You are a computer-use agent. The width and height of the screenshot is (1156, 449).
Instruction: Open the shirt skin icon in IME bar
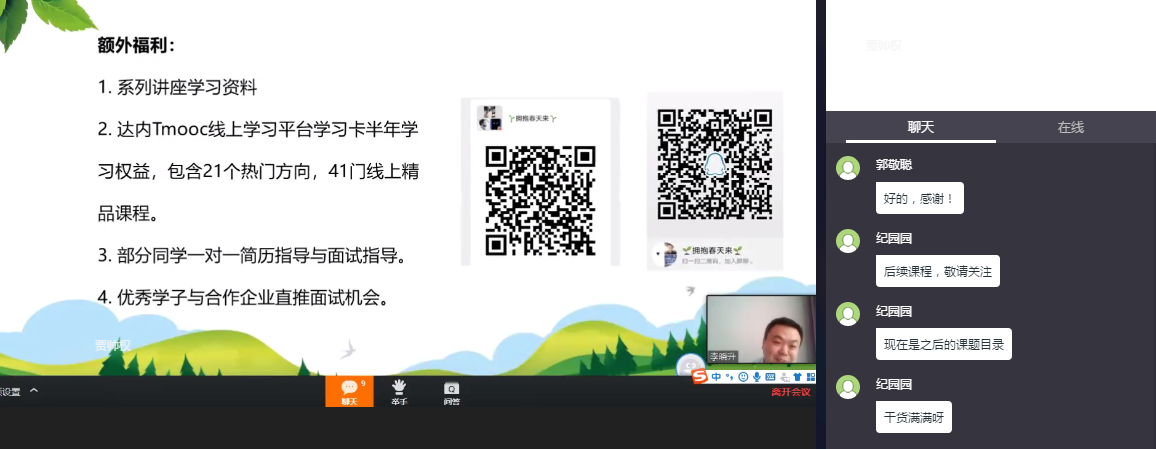[x=797, y=377]
